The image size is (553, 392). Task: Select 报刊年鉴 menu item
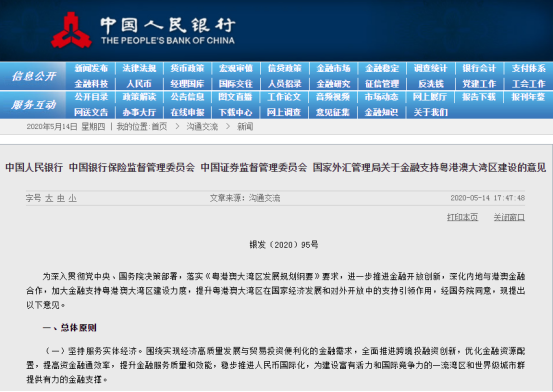(529, 97)
